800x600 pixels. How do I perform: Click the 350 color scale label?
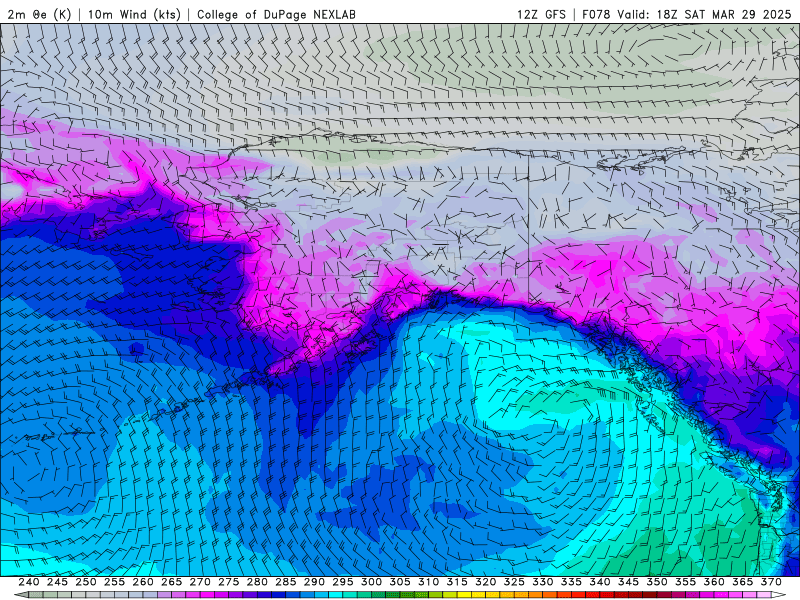click(x=657, y=582)
